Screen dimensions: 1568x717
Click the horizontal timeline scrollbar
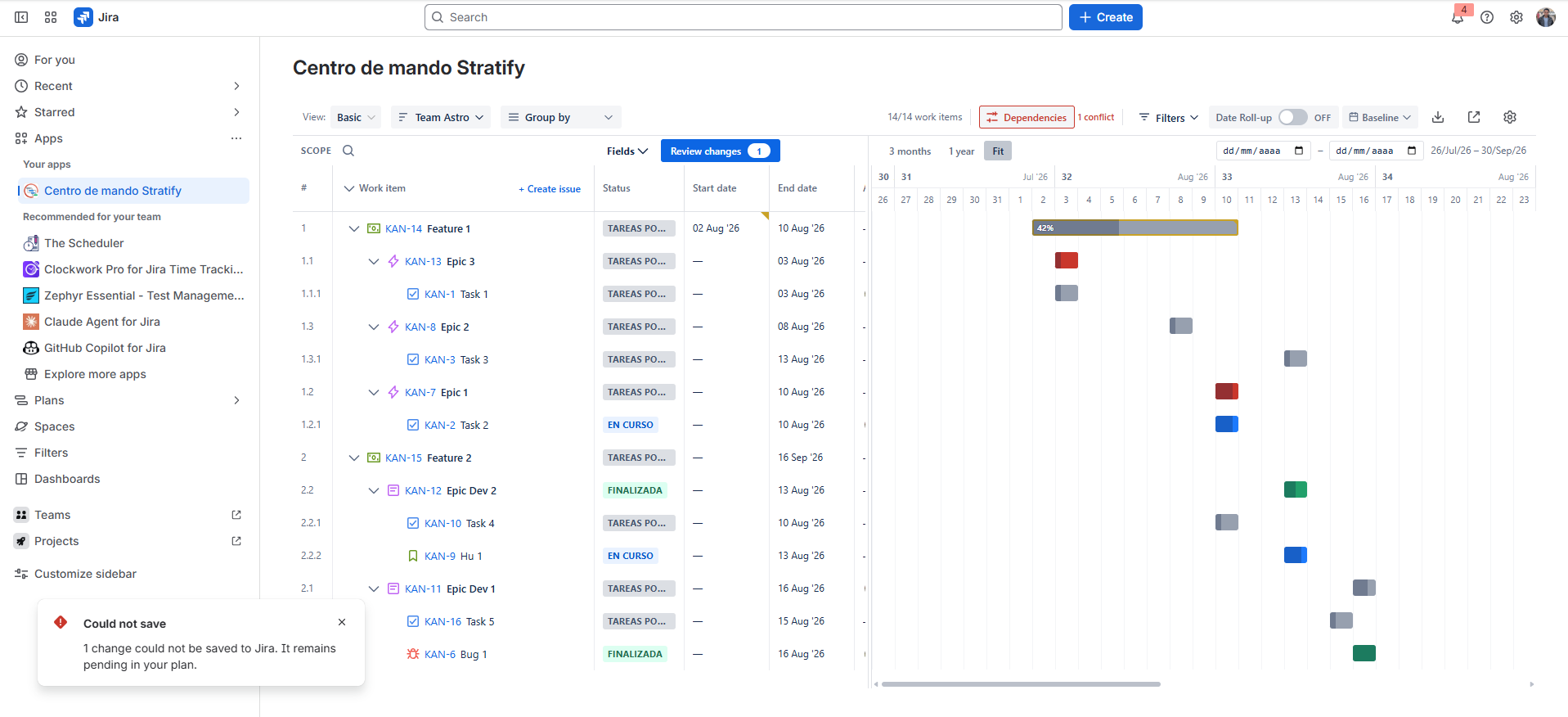click(1021, 684)
